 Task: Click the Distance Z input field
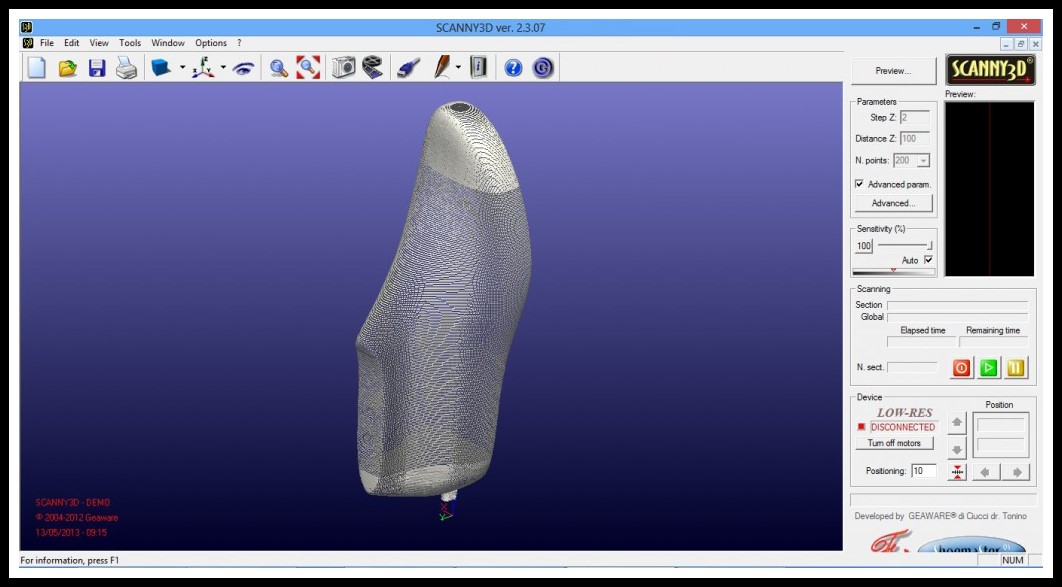click(914, 139)
